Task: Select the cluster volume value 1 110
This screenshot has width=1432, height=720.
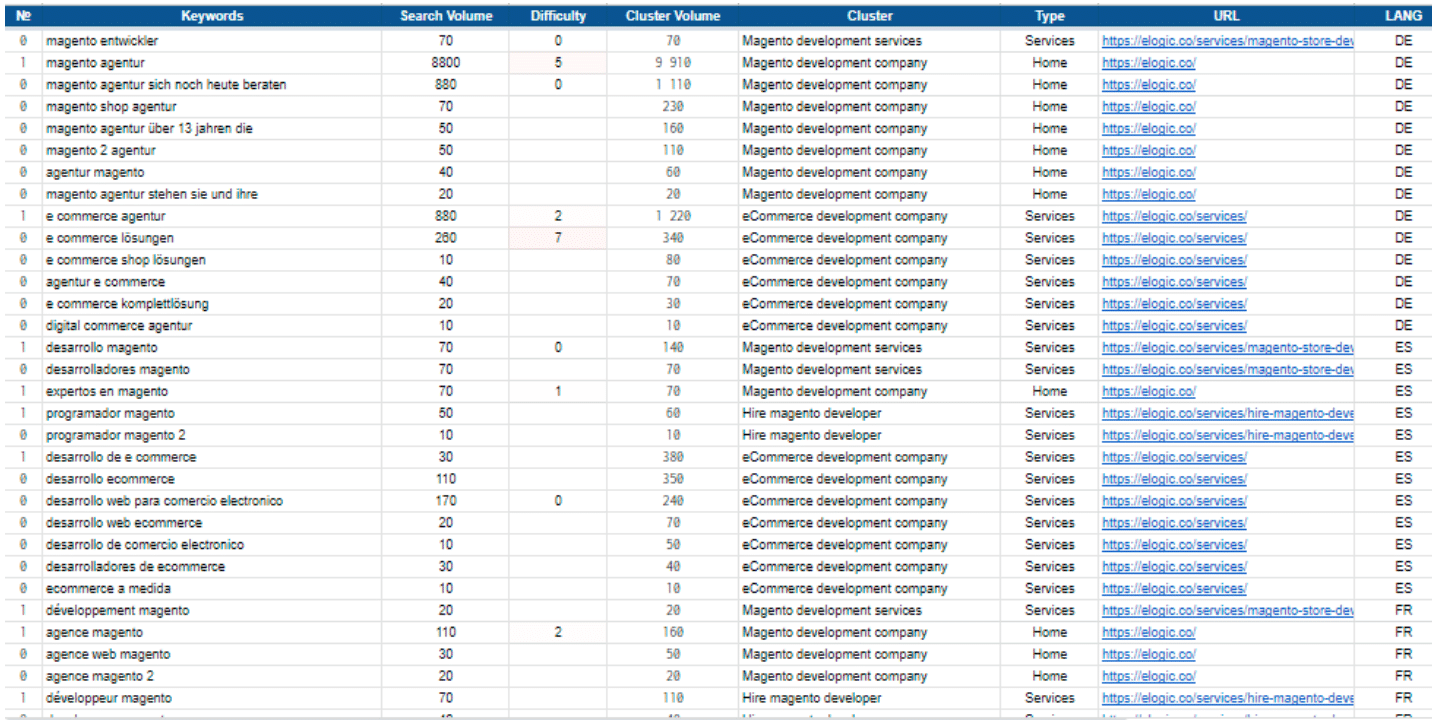Action: (673, 85)
